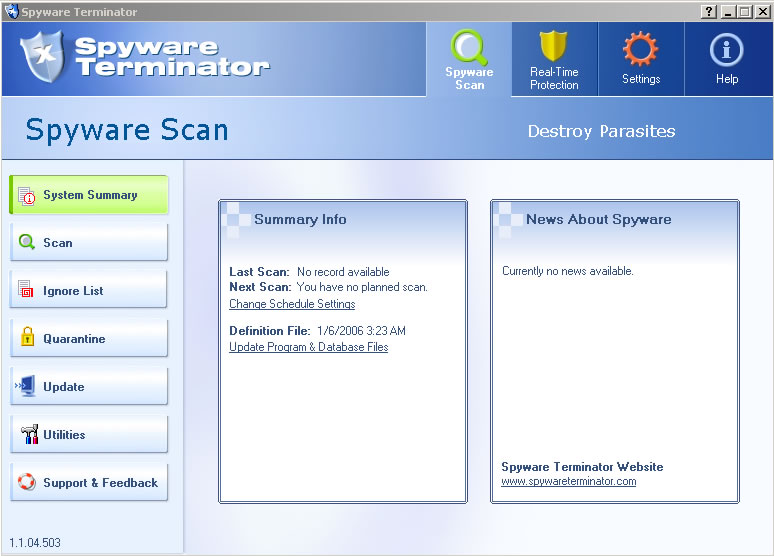The image size is (774, 556).
Task: Close the Spyware Terminator window
Action: pos(761,11)
